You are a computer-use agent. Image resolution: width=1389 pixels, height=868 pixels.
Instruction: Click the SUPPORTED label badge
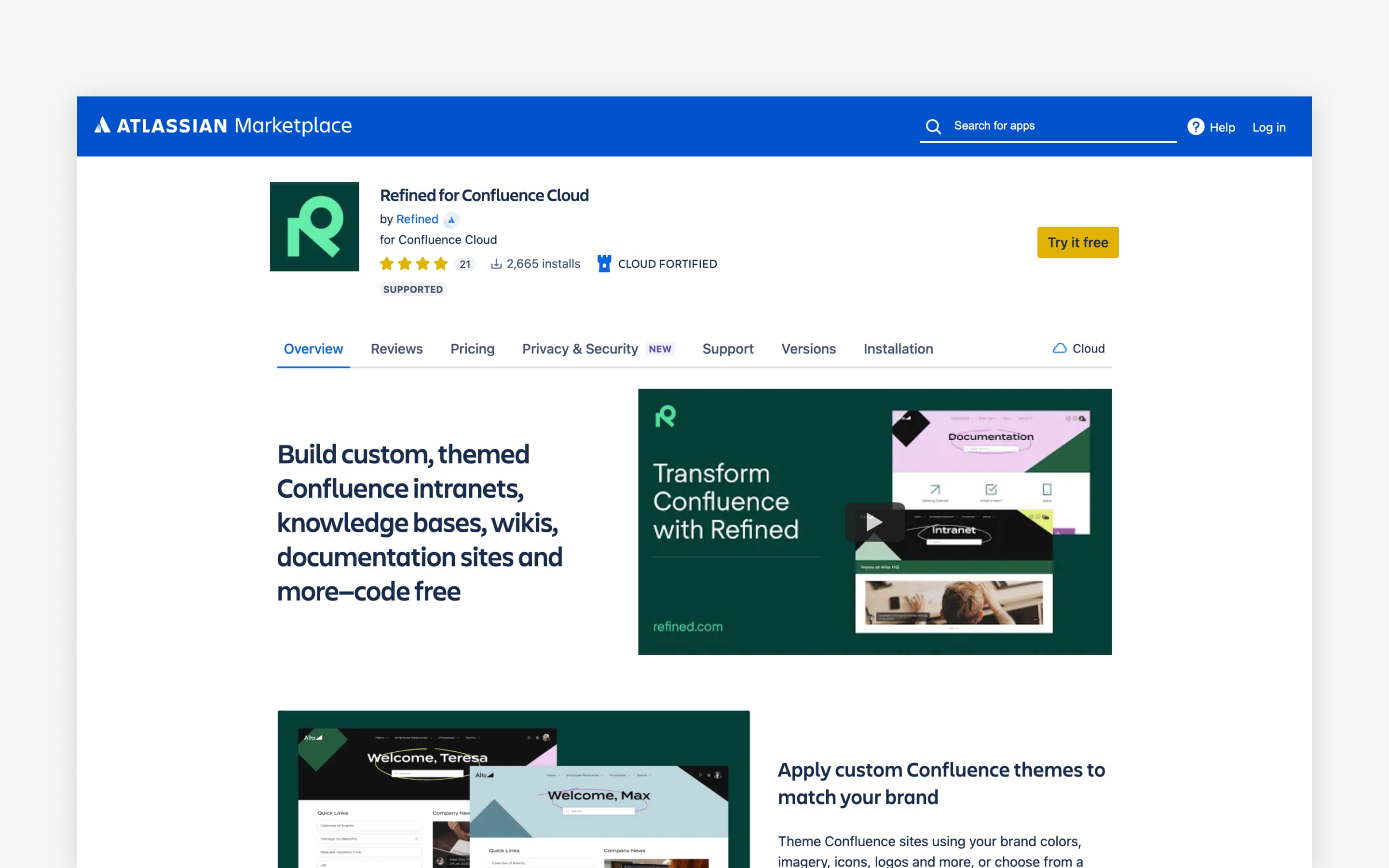pos(413,289)
